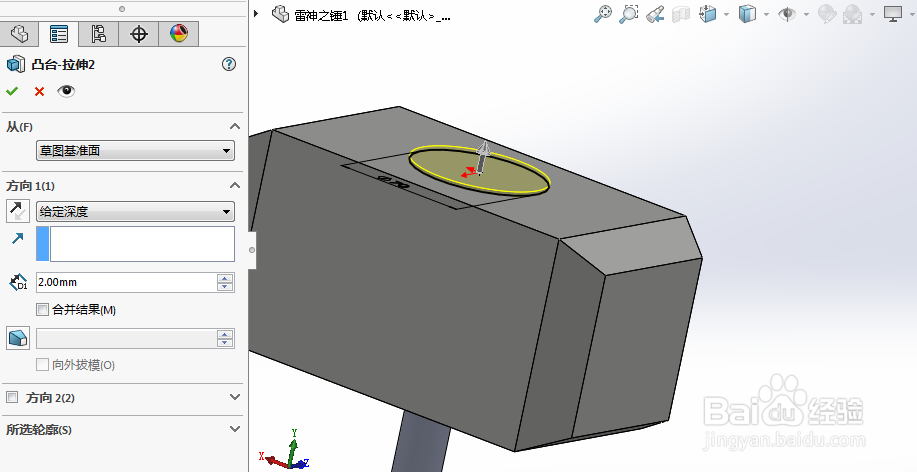Decrease the depth with the down spinner
Screen dimensions: 917x472
[225, 287]
